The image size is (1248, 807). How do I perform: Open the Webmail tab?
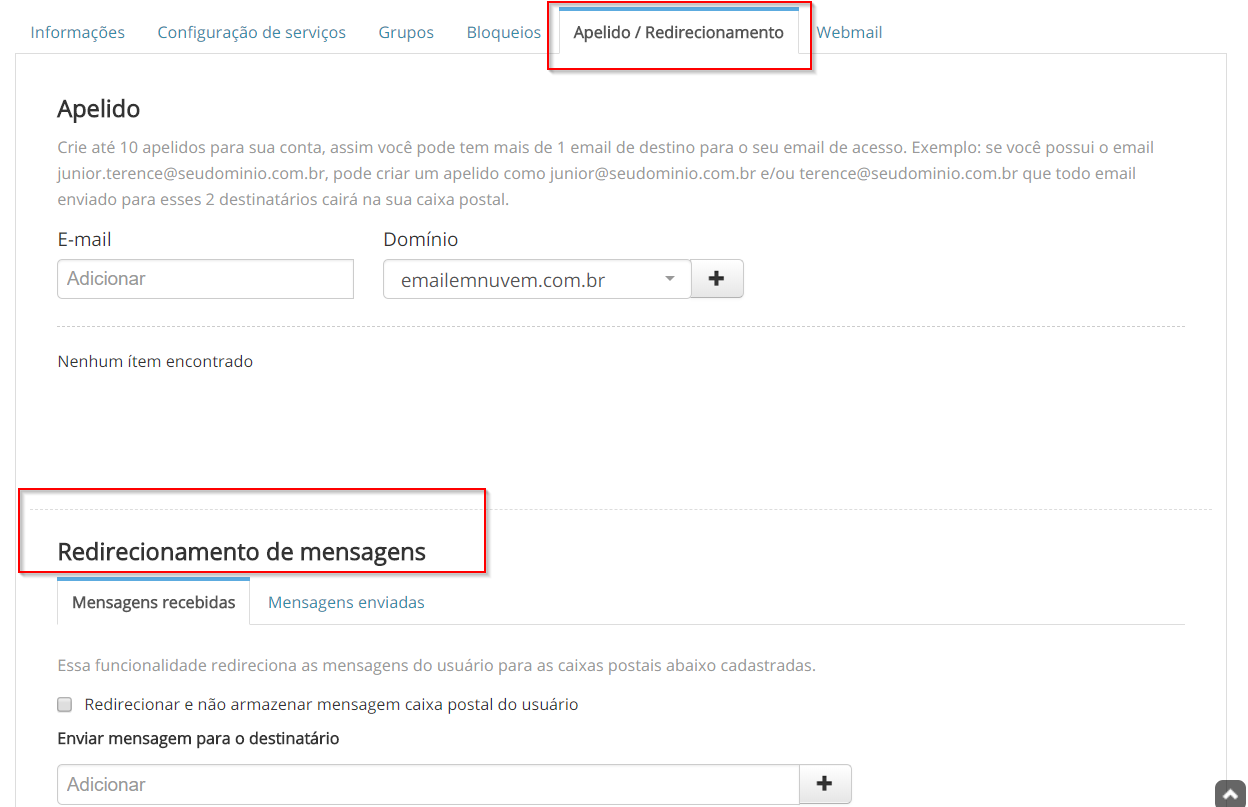(849, 32)
